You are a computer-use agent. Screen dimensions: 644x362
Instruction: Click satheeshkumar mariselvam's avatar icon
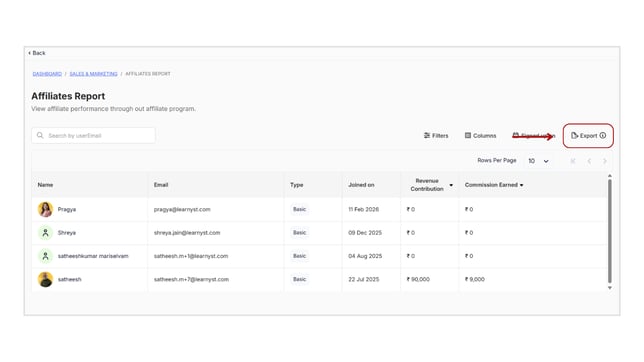tap(45, 256)
